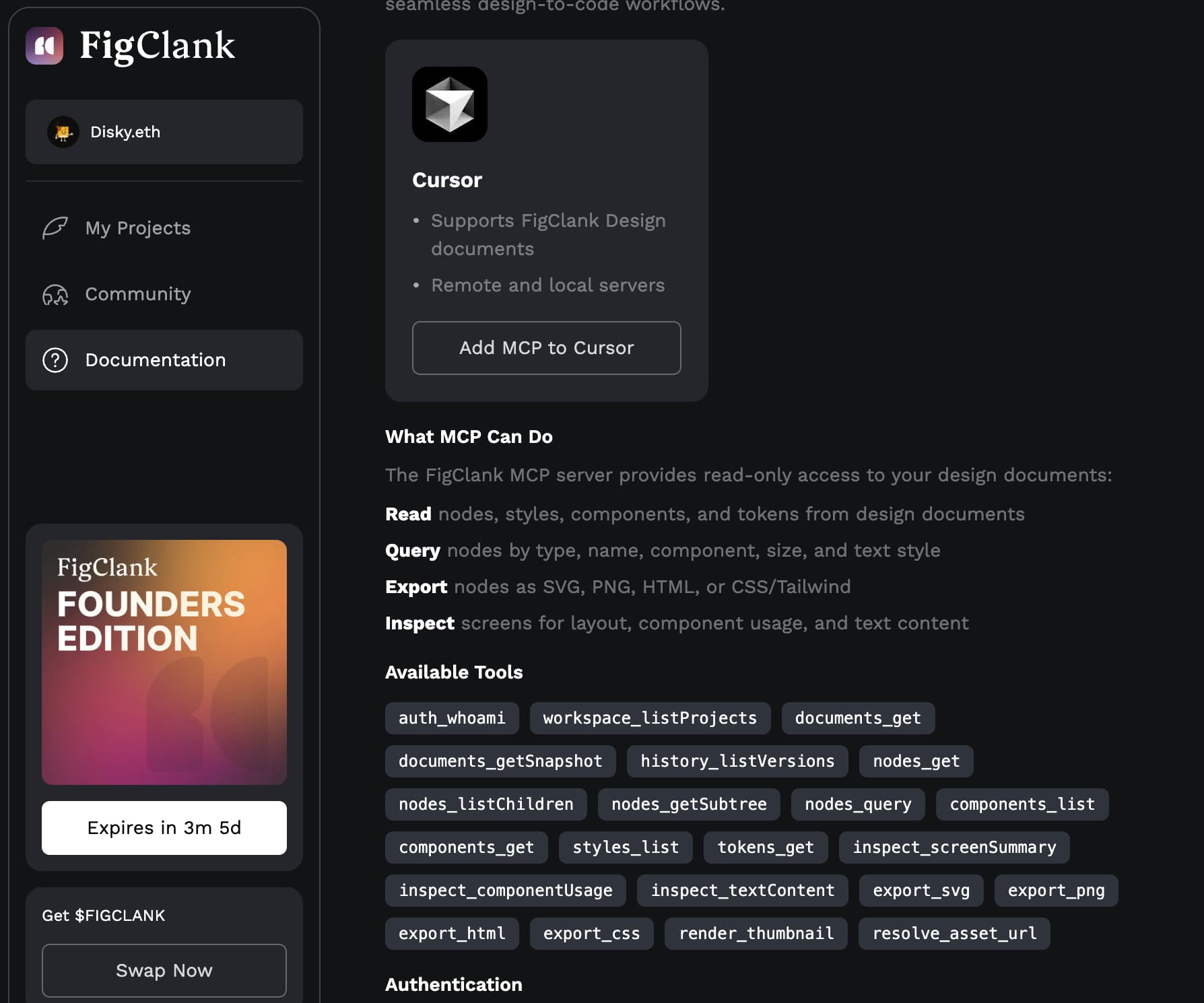Click the auth_whoami tool chip
Screen dimensions: 1204x1003
click(452, 718)
